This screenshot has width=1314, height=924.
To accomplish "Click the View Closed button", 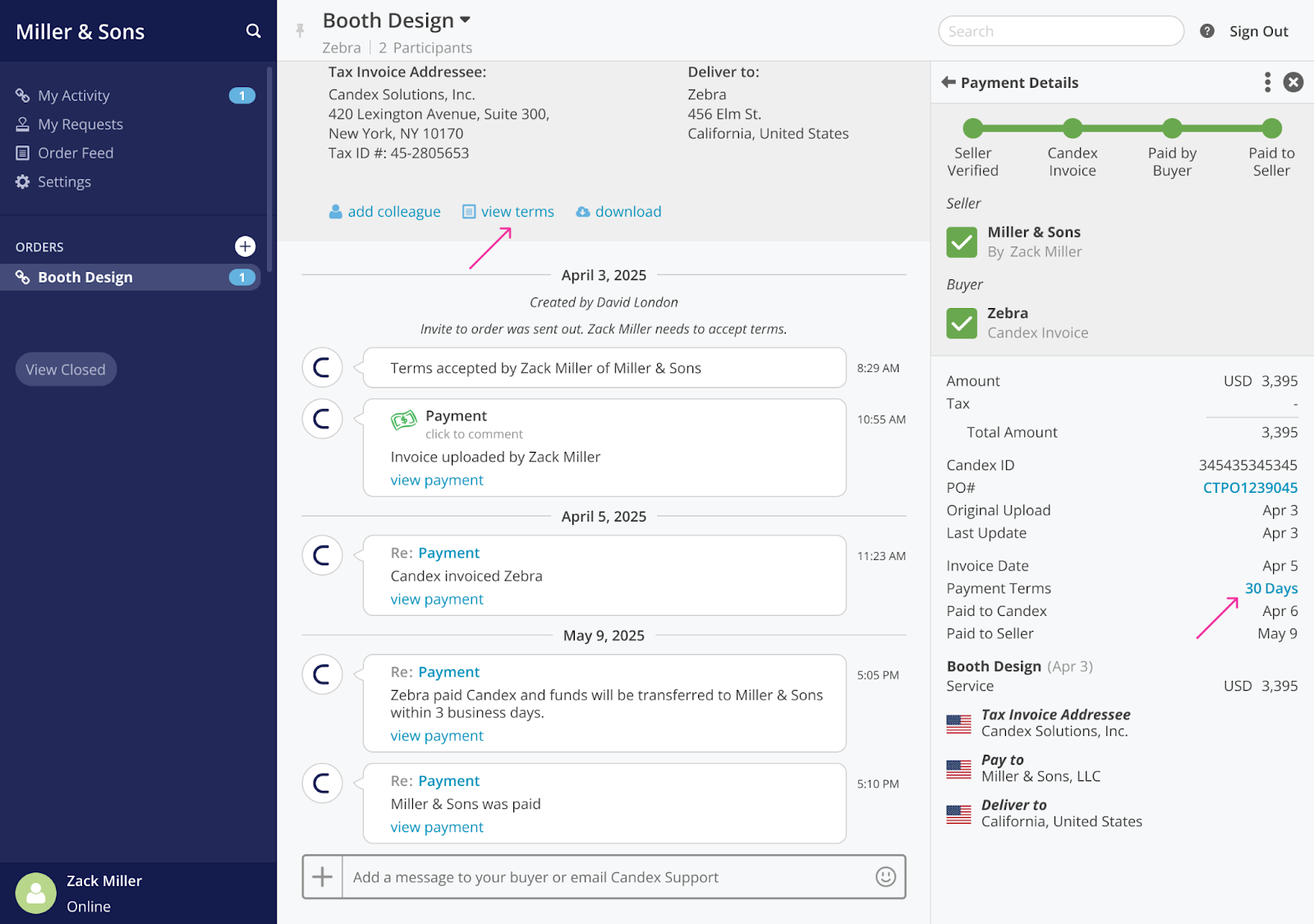I will click(x=66, y=370).
